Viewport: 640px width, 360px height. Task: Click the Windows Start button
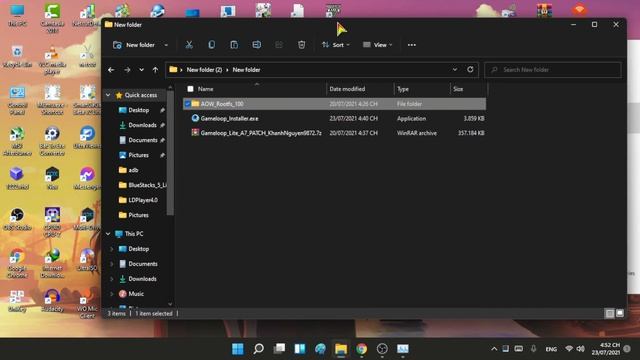click(x=238, y=349)
